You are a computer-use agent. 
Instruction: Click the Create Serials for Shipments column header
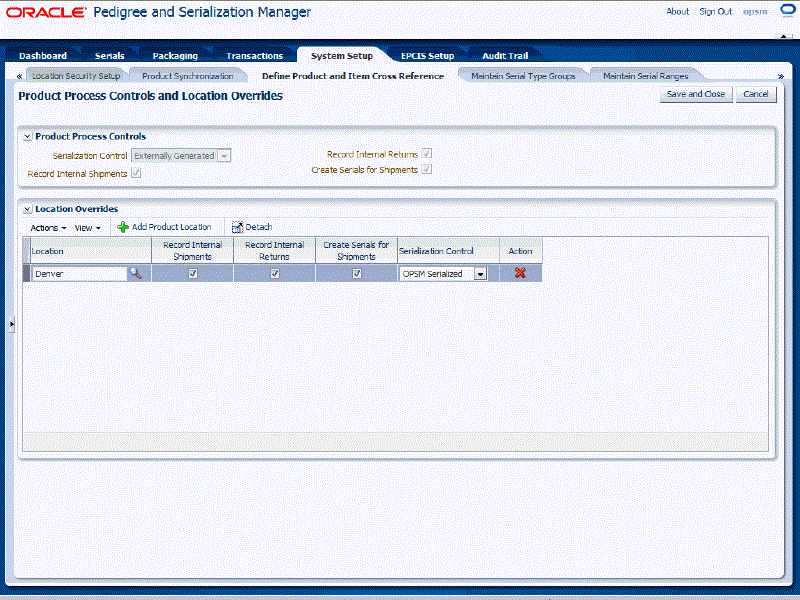click(x=356, y=251)
